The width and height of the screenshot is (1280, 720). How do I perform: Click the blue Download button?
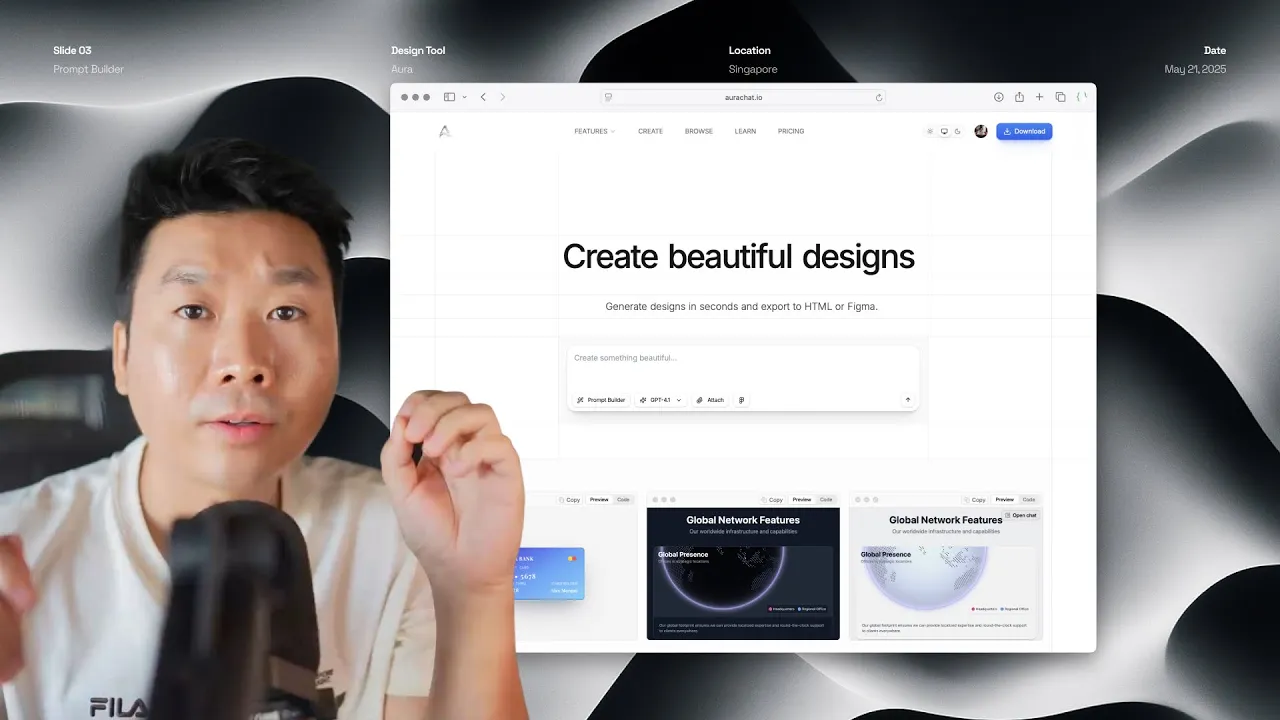pyautogui.click(x=1024, y=131)
